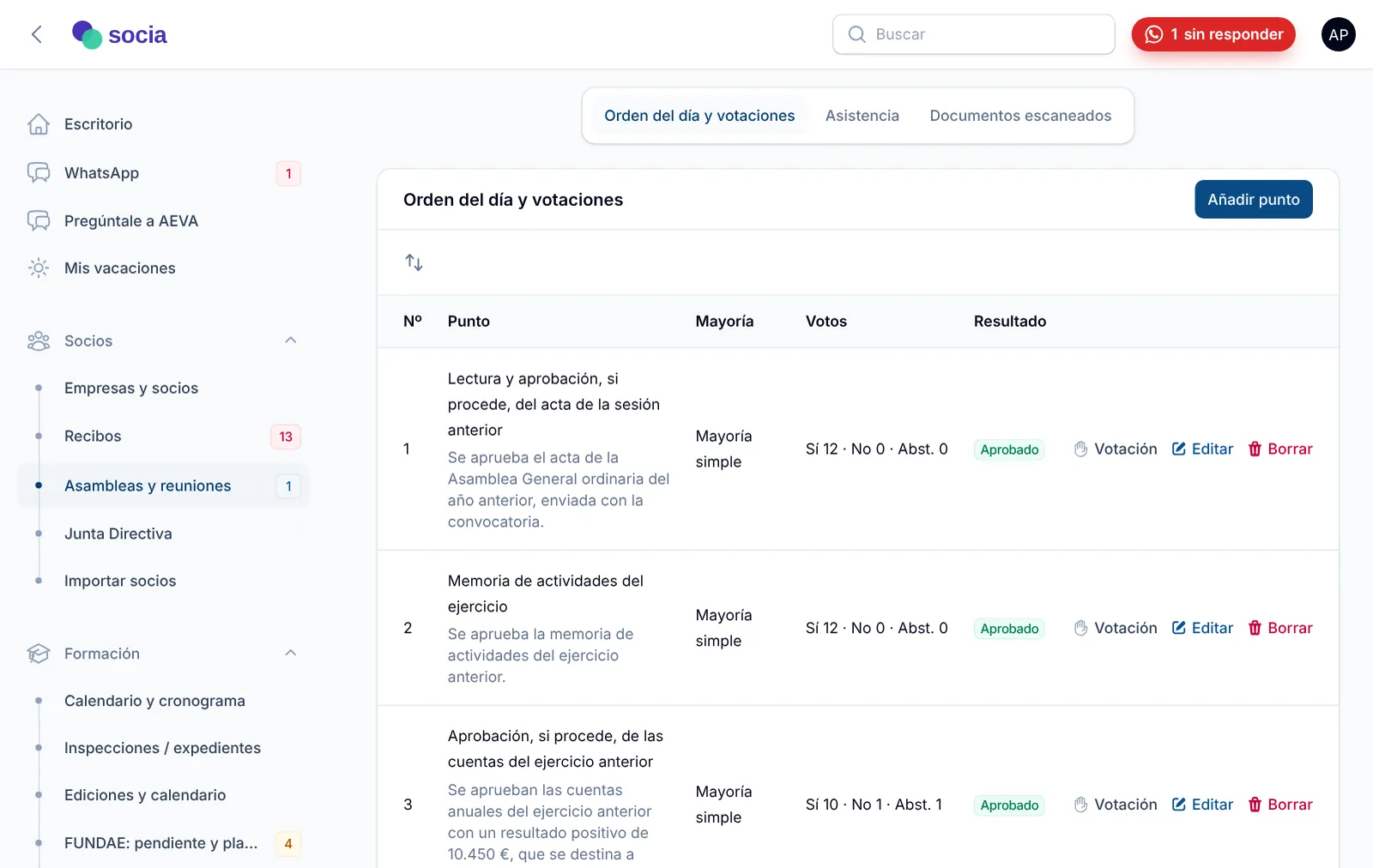Click the Formación graduation cap icon

click(x=39, y=654)
